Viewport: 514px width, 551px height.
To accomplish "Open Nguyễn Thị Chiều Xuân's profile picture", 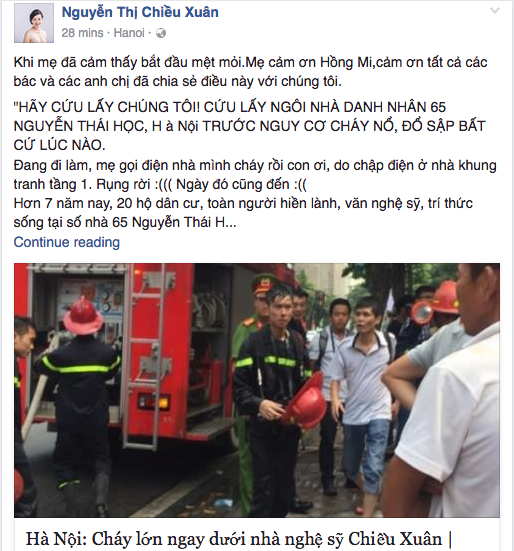I will point(34,23).
